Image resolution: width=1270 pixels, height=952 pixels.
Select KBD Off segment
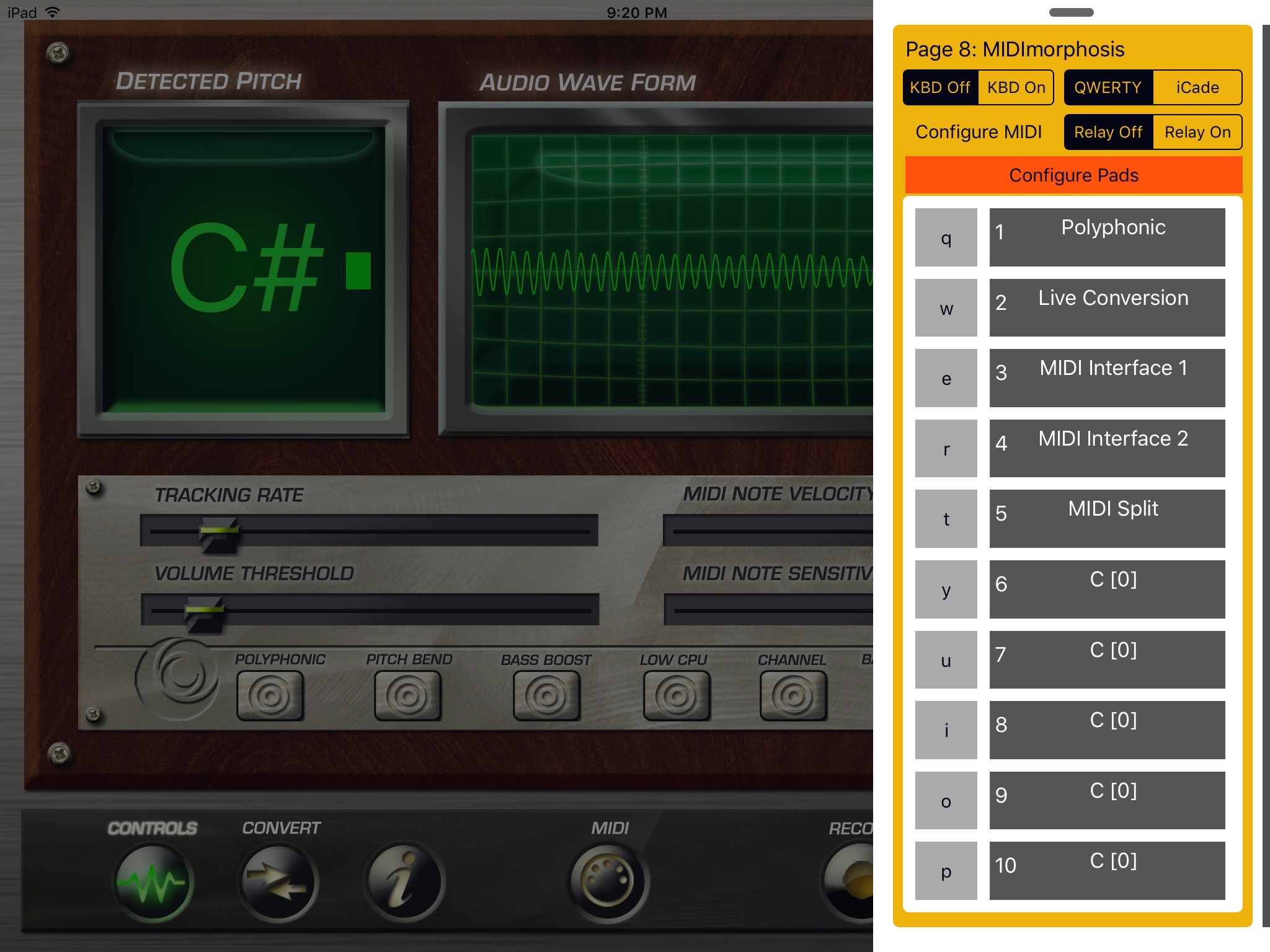coord(940,87)
